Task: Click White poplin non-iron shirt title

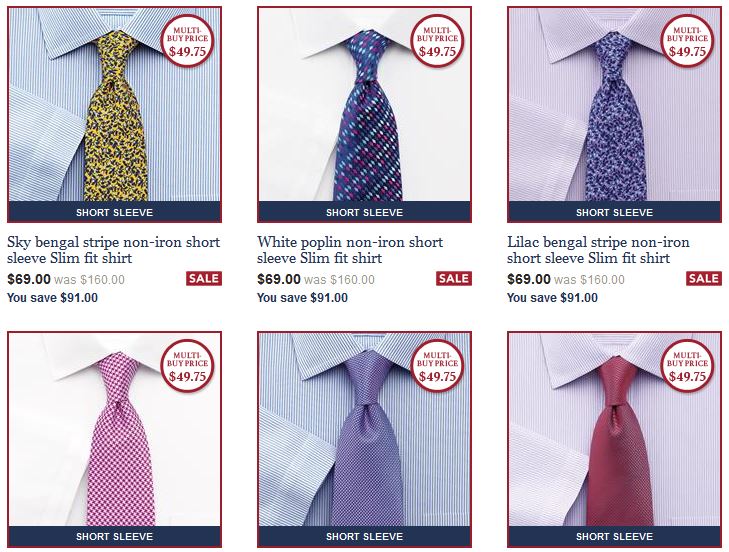Action: (350, 250)
